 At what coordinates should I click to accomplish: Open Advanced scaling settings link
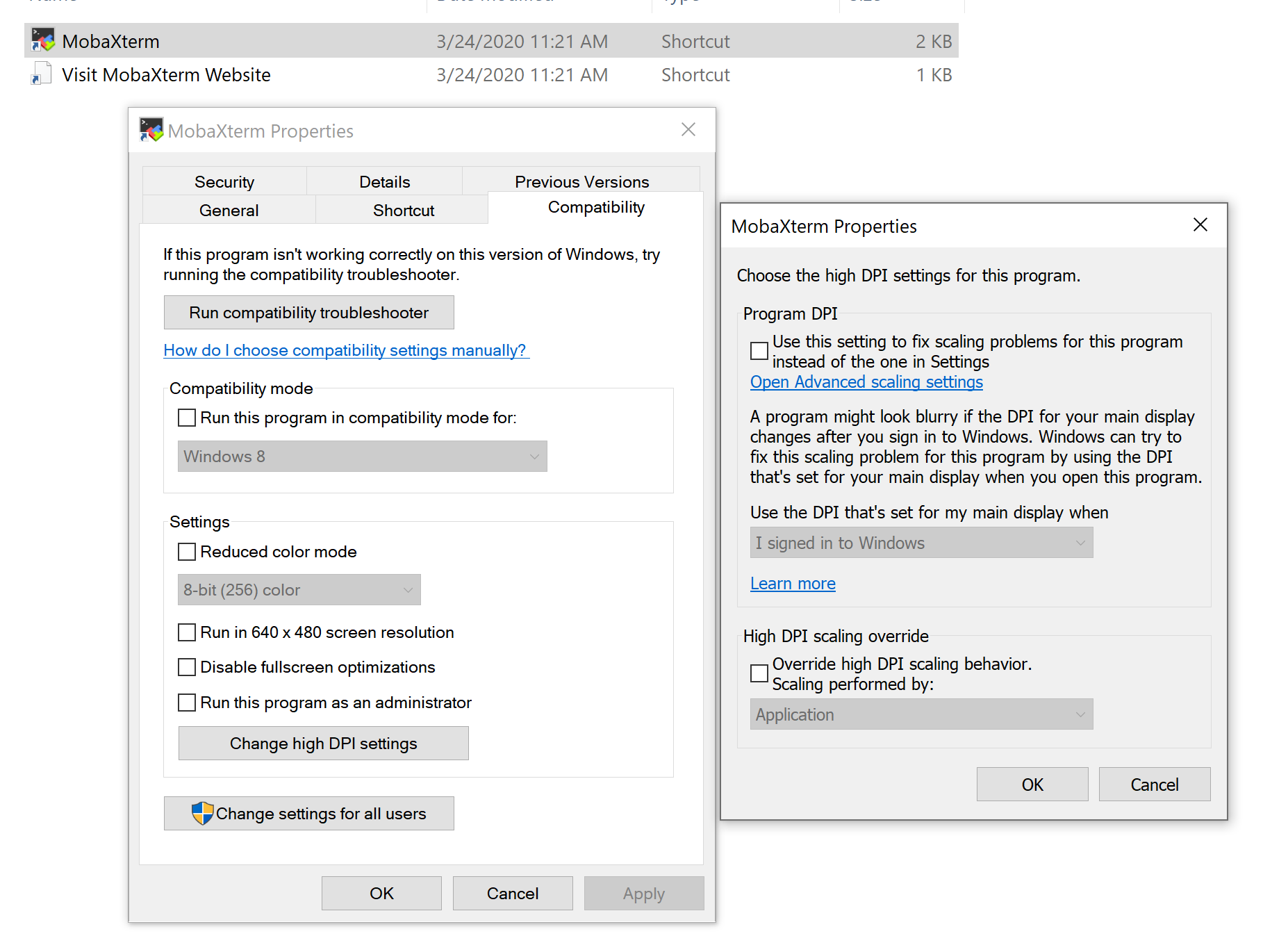866,381
